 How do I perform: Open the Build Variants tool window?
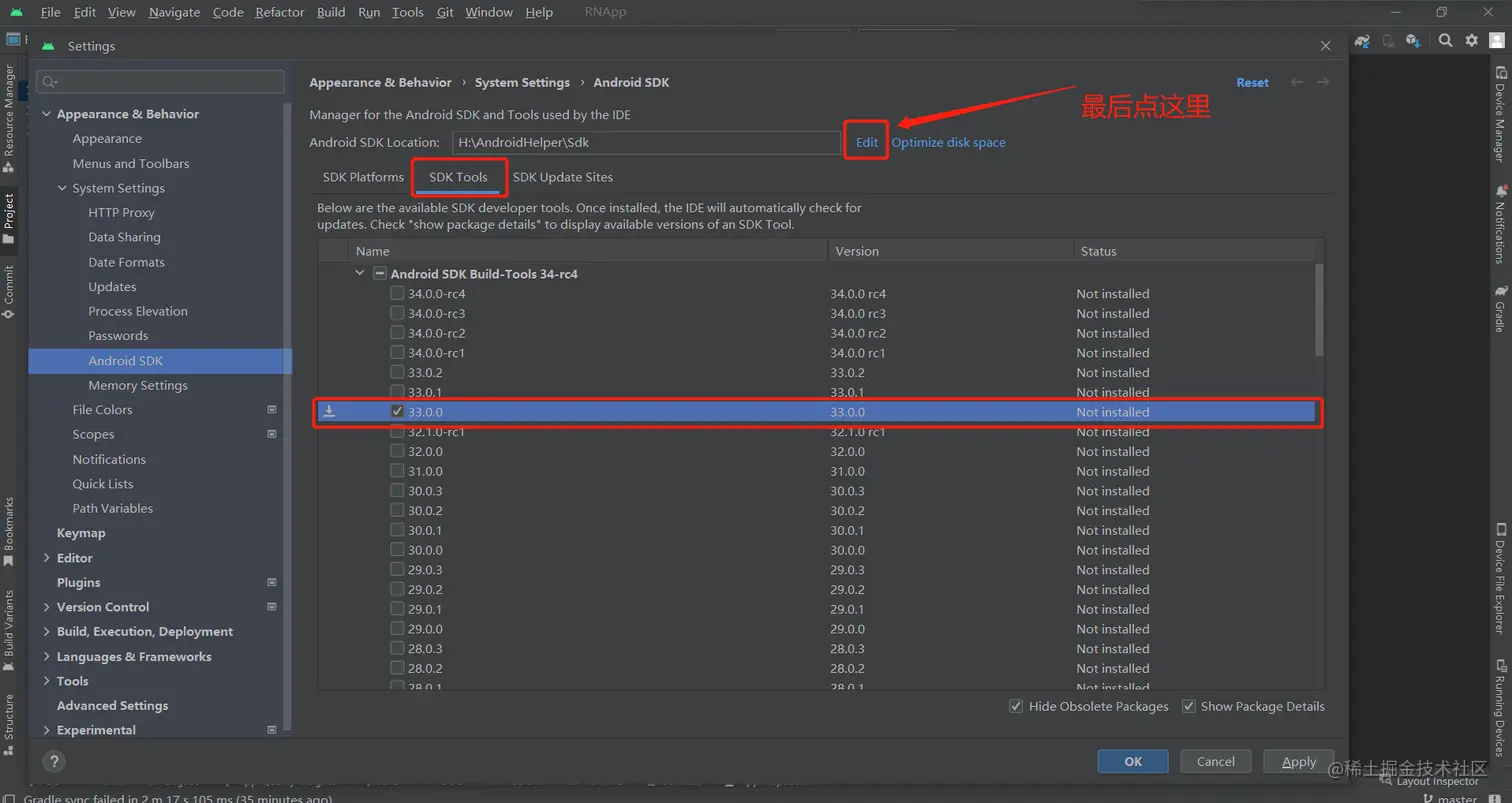(x=9, y=630)
